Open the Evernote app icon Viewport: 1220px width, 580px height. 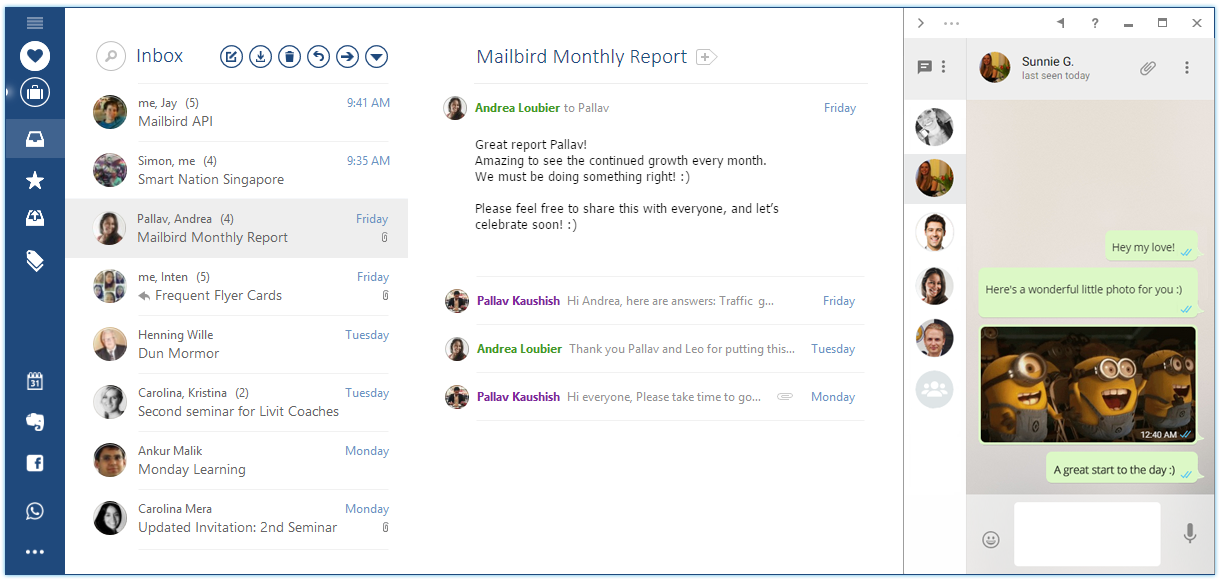(x=35, y=422)
